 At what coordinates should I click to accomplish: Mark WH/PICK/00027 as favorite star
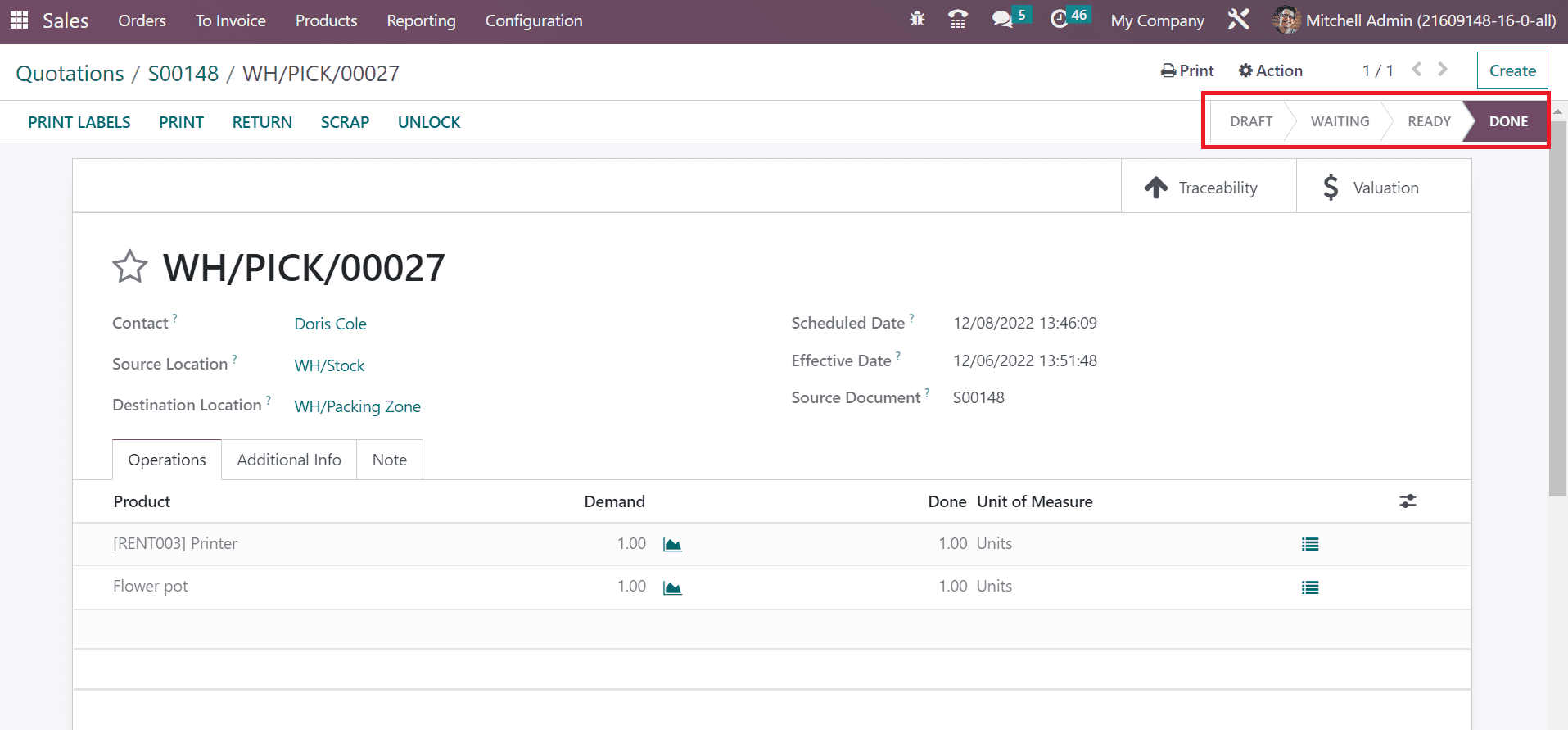pyautogui.click(x=129, y=267)
